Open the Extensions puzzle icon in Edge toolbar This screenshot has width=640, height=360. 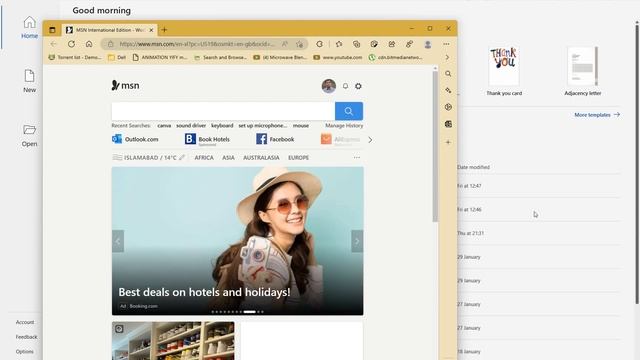(x=320, y=44)
